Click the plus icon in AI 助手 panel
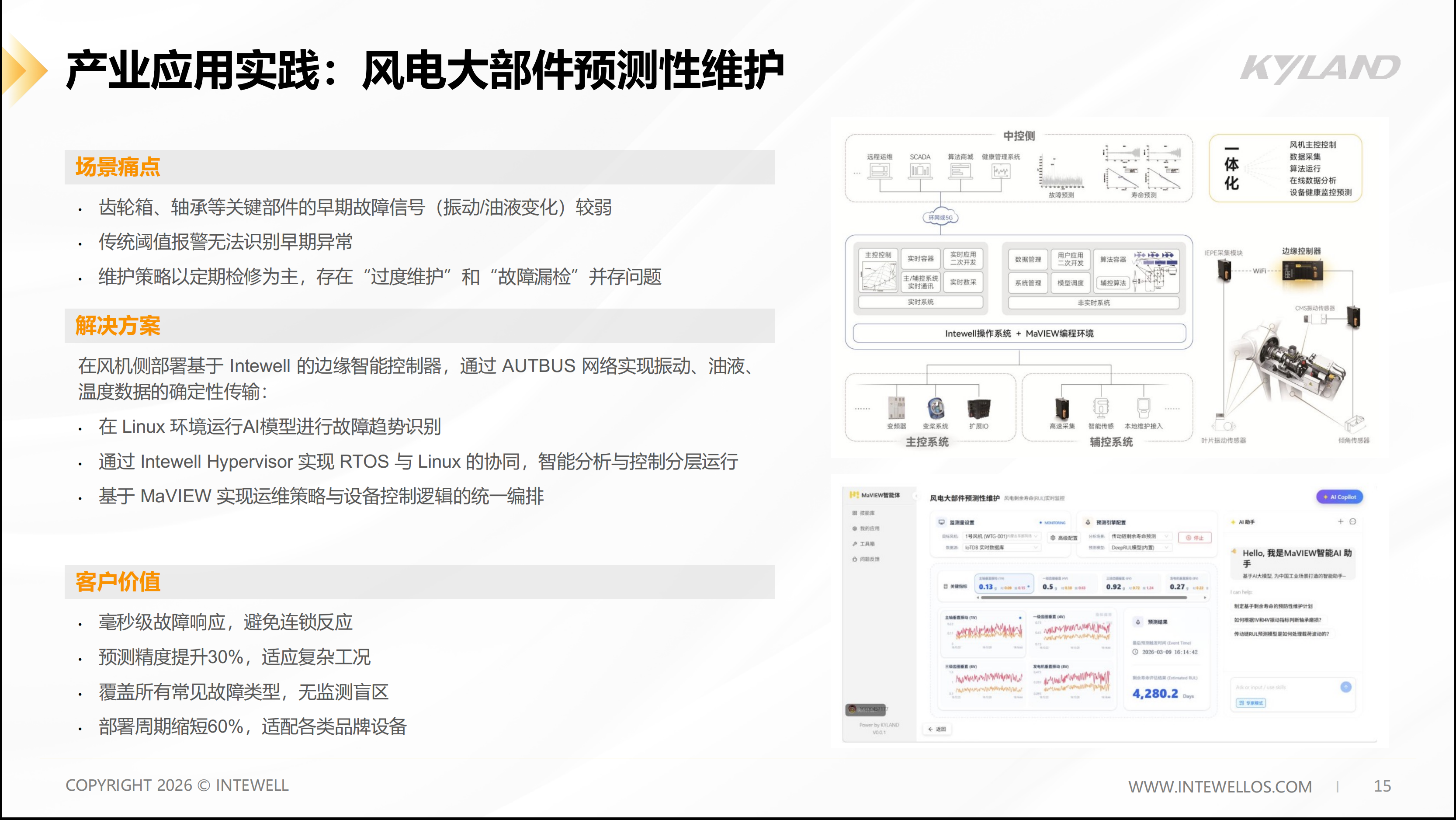The width and height of the screenshot is (1456, 820). coord(1340,521)
